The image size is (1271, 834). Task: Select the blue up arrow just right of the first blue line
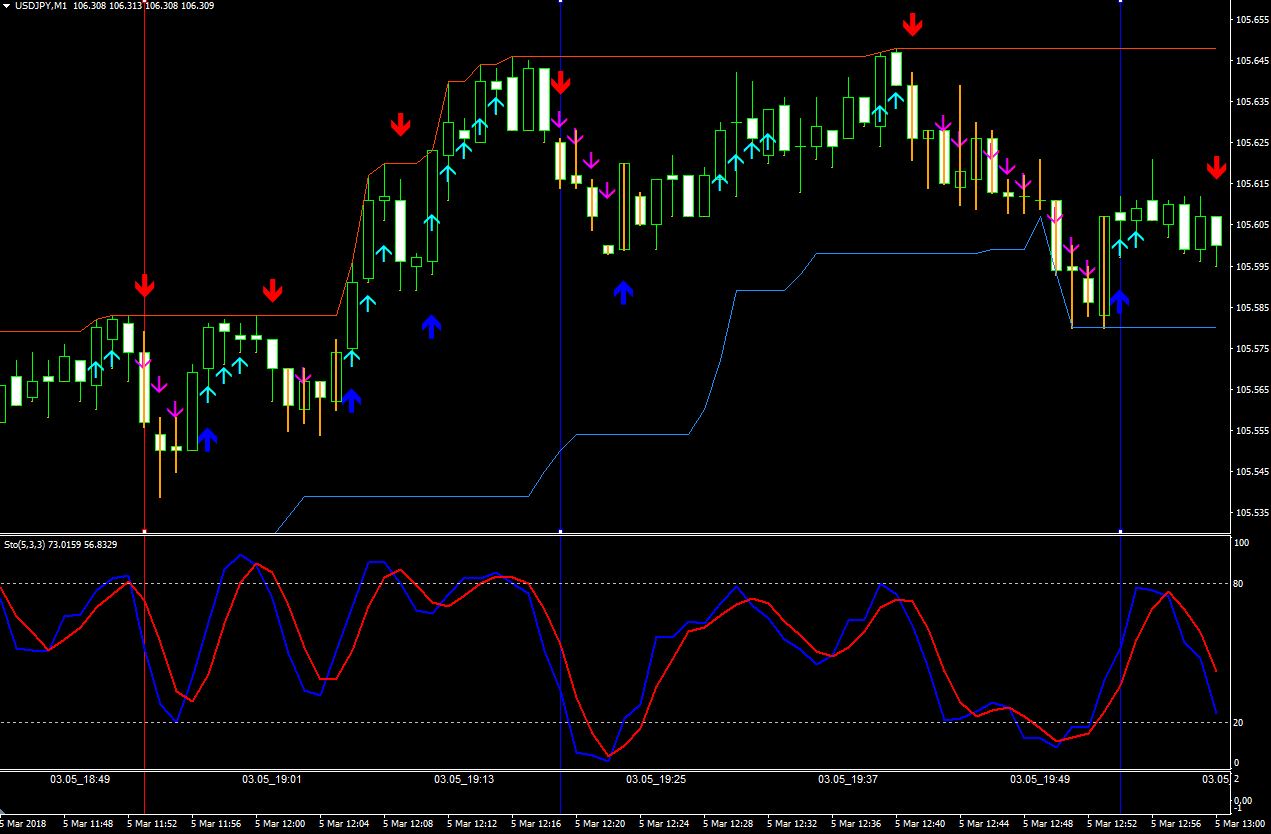click(x=623, y=292)
